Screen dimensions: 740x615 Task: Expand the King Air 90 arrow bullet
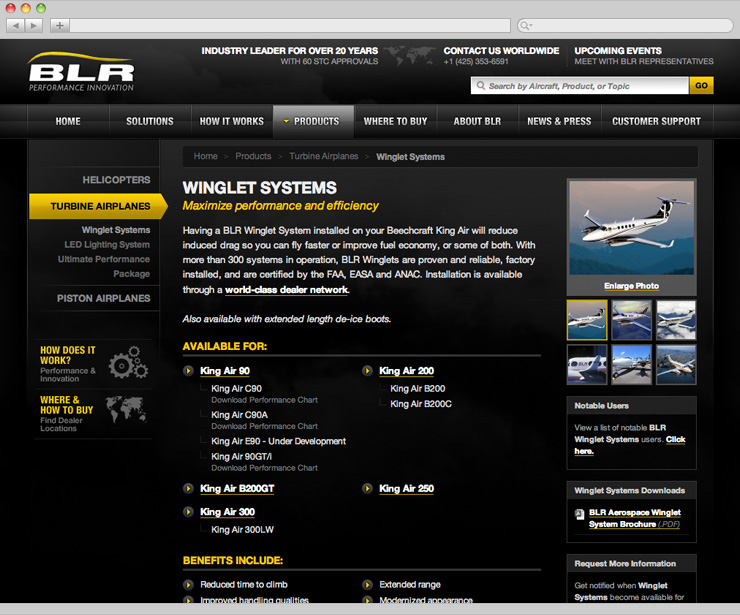pyautogui.click(x=188, y=371)
